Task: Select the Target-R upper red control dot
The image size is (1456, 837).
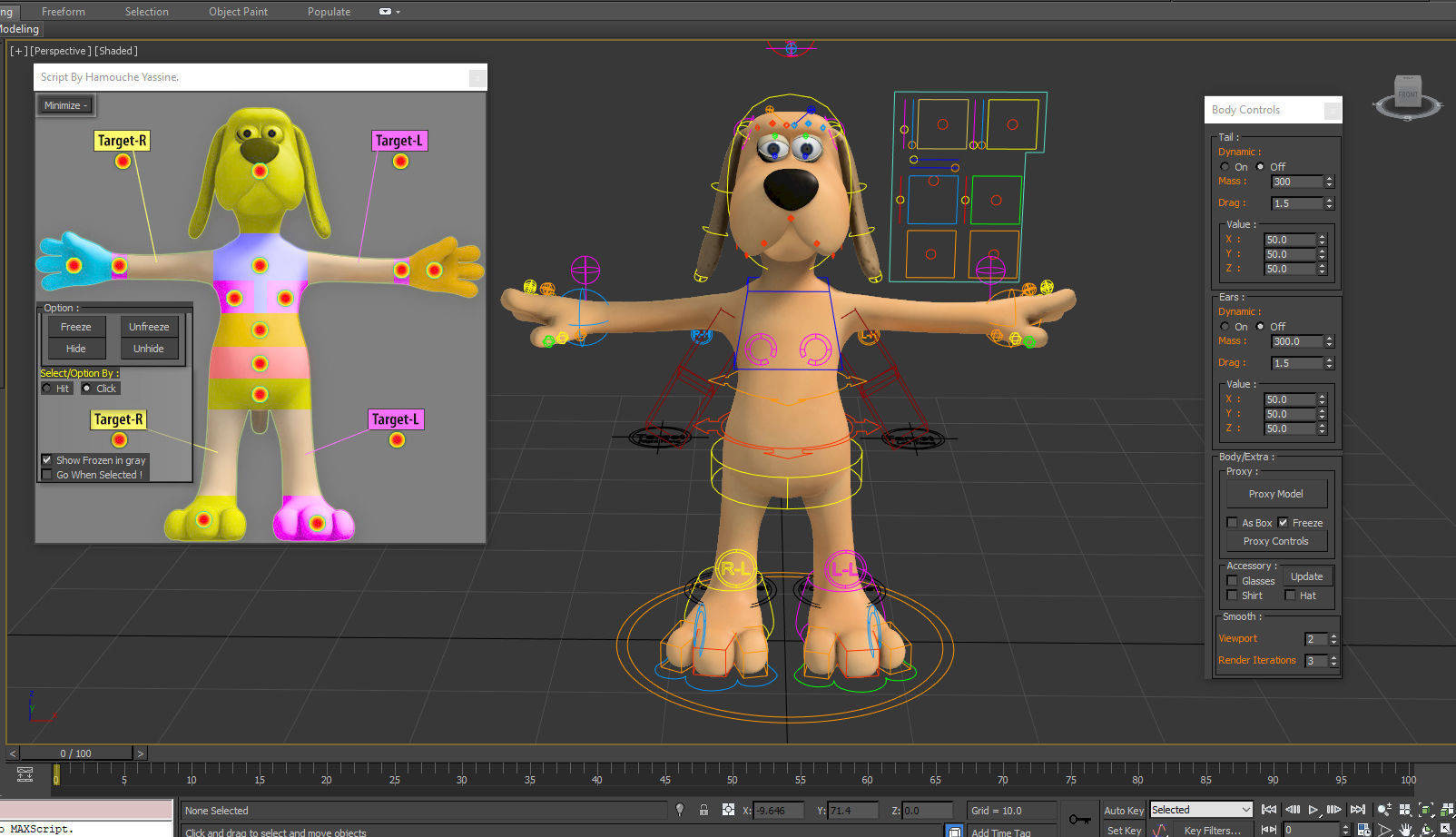Action: point(123,162)
